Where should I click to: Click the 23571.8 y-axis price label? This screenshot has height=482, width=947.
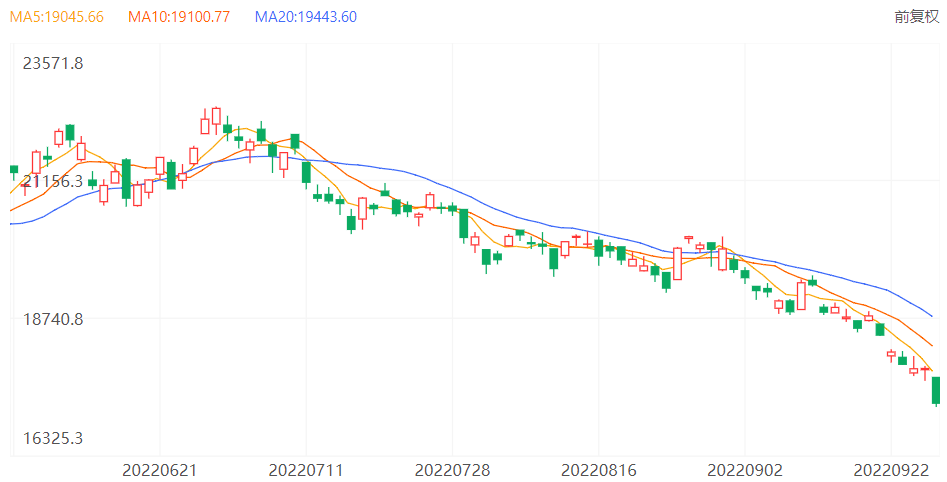53,63
